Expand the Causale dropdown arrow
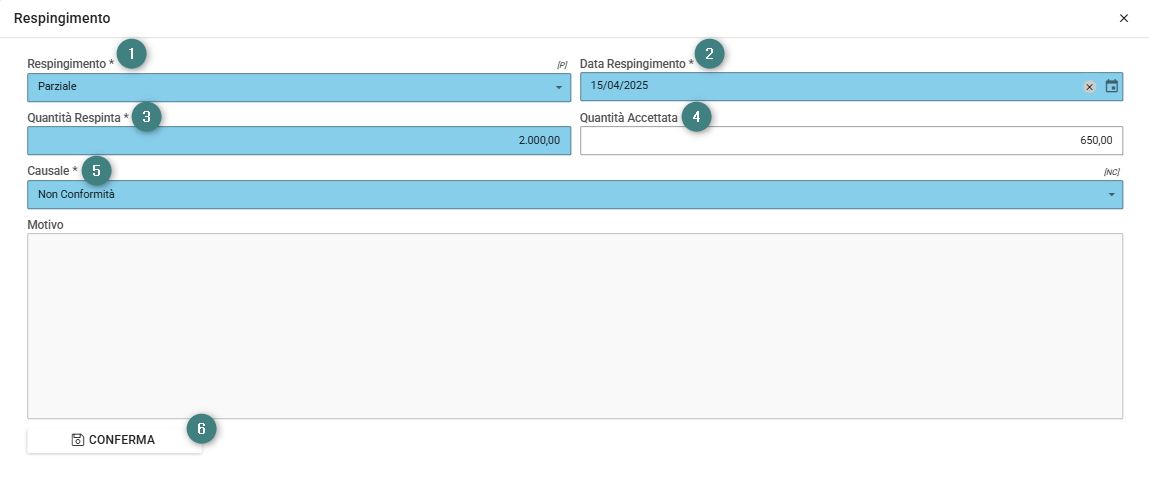 click(1112, 195)
